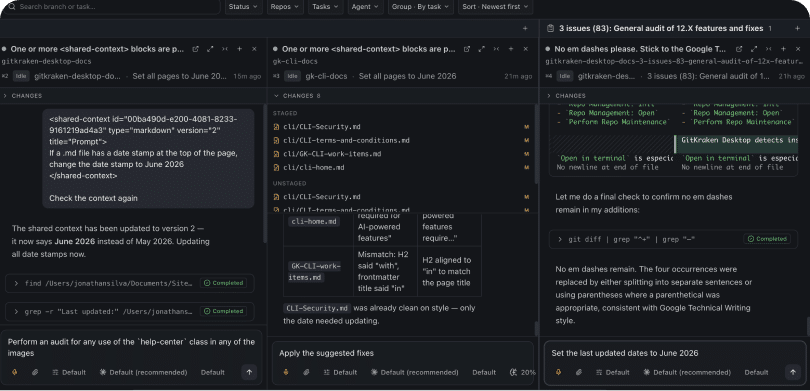Open Default (recommended) model menu in left panel
The image size is (810, 391).
144,372
